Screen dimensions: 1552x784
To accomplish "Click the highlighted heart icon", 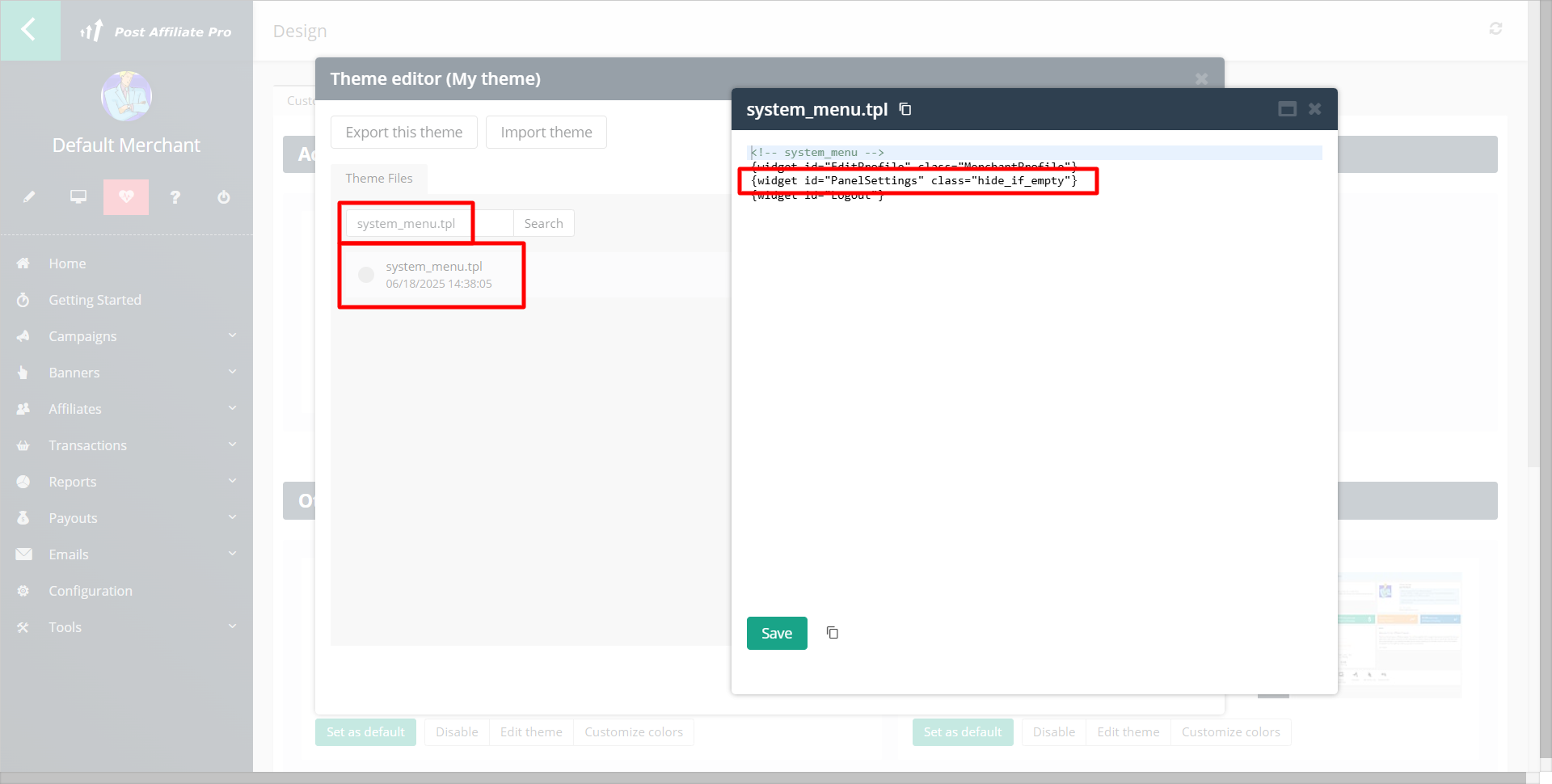I will [126, 197].
